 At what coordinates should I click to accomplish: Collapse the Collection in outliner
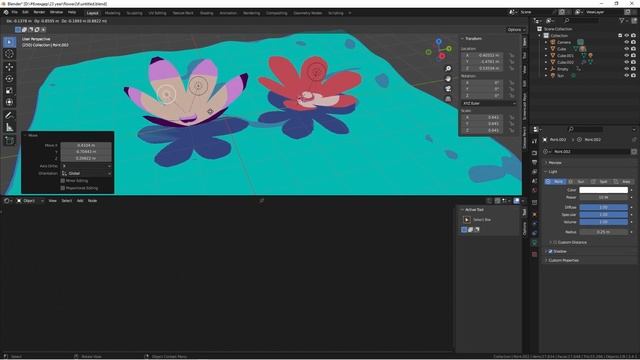pos(540,36)
